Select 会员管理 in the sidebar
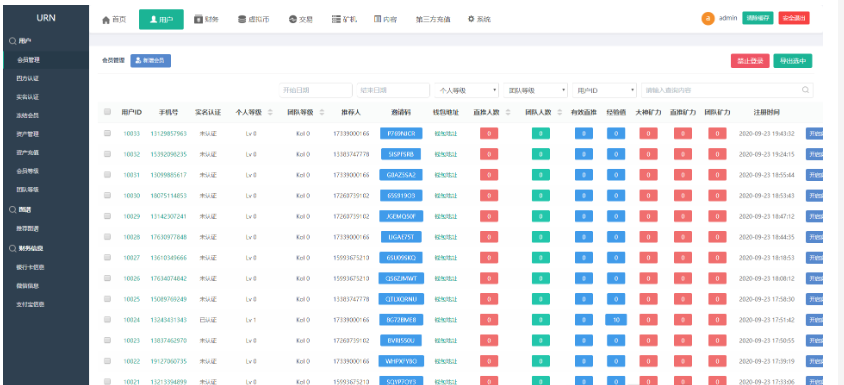The height and width of the screenshot is (385, 844). (x=28, y=60)
